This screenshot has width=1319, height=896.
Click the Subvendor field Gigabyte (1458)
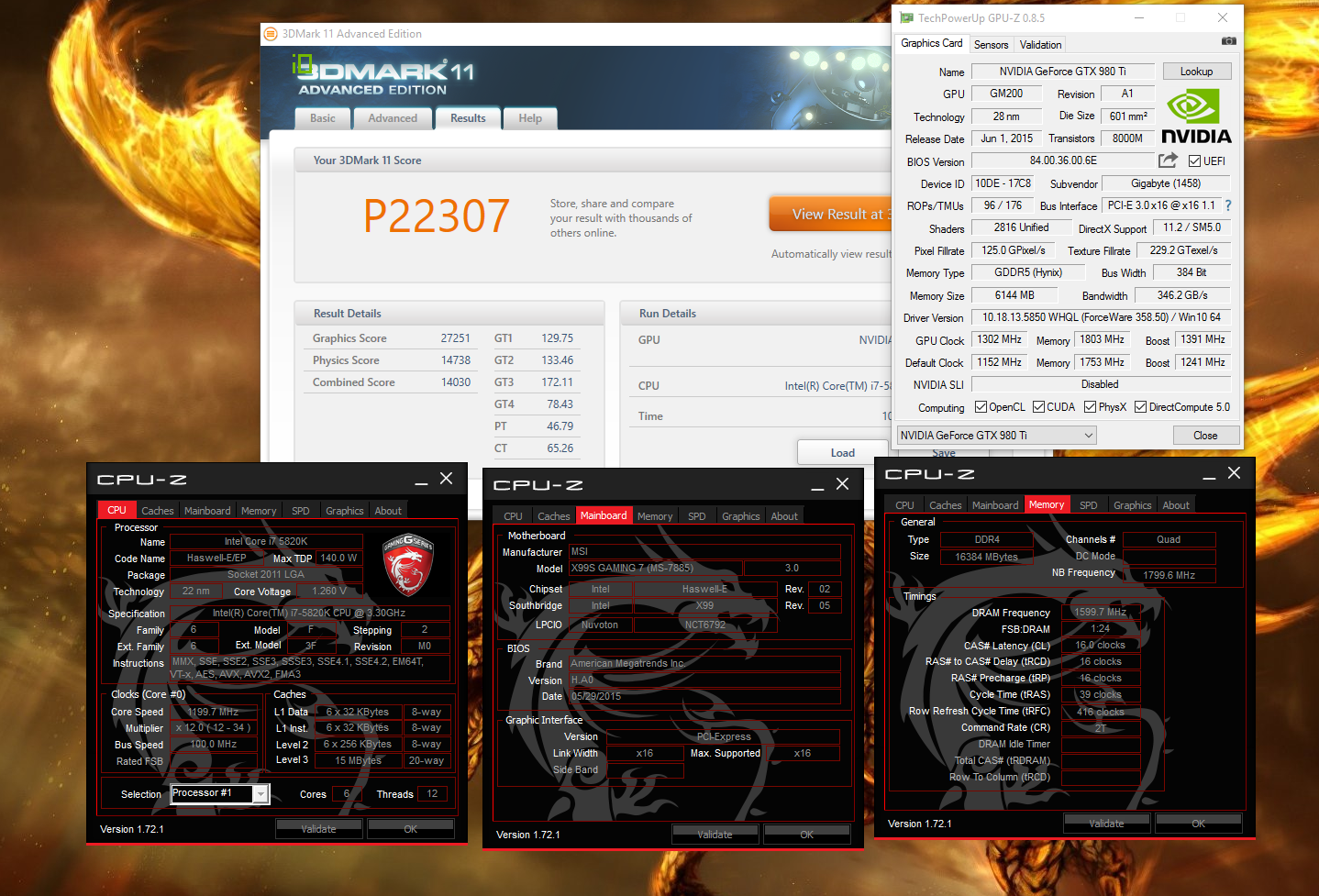tap(1166, 183)
